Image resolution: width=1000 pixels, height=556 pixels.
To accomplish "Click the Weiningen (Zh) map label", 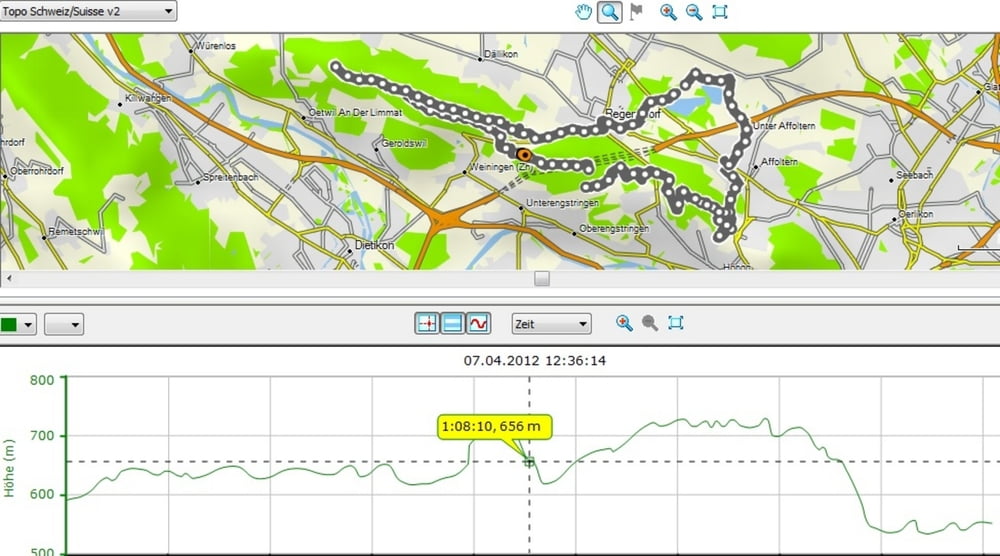I will 501,167.
